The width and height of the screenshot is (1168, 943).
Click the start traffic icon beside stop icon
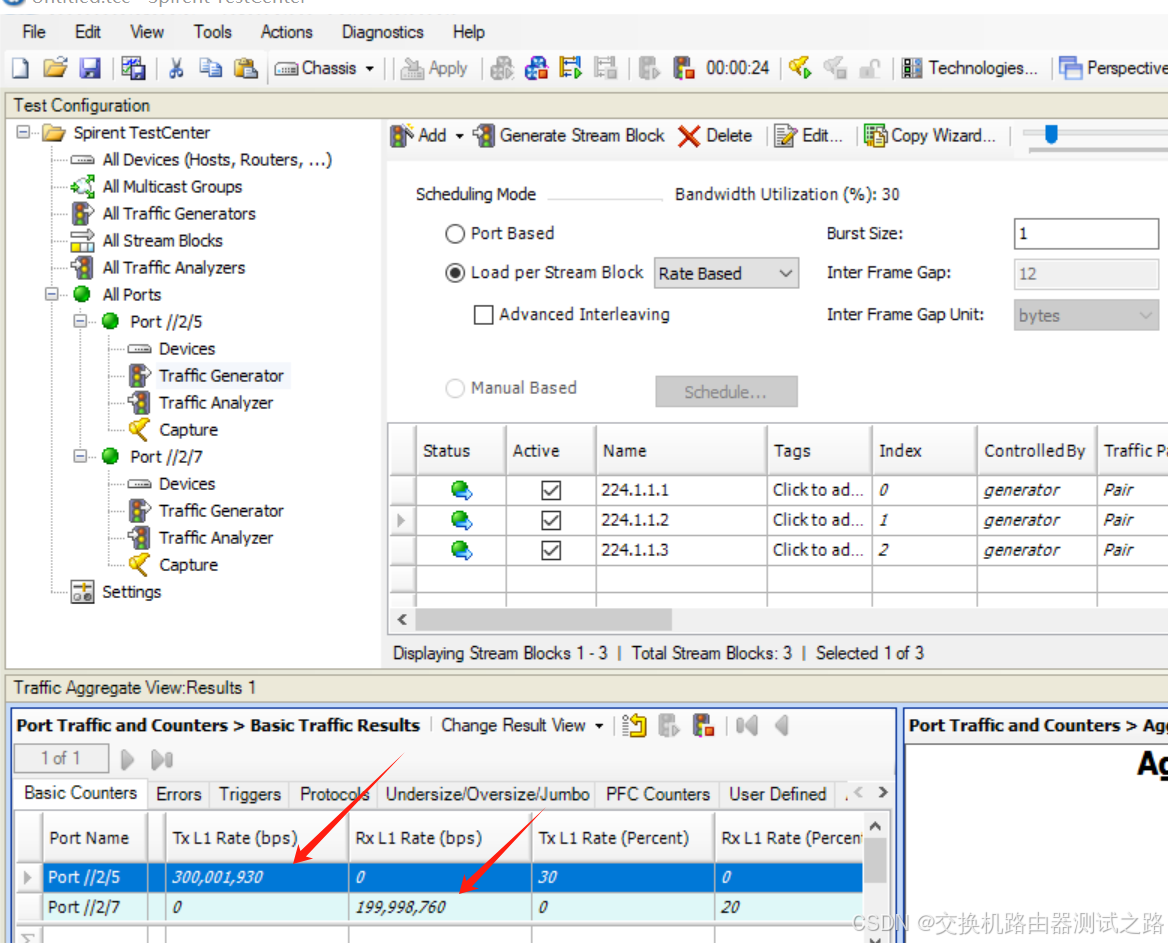click(649, 69)
